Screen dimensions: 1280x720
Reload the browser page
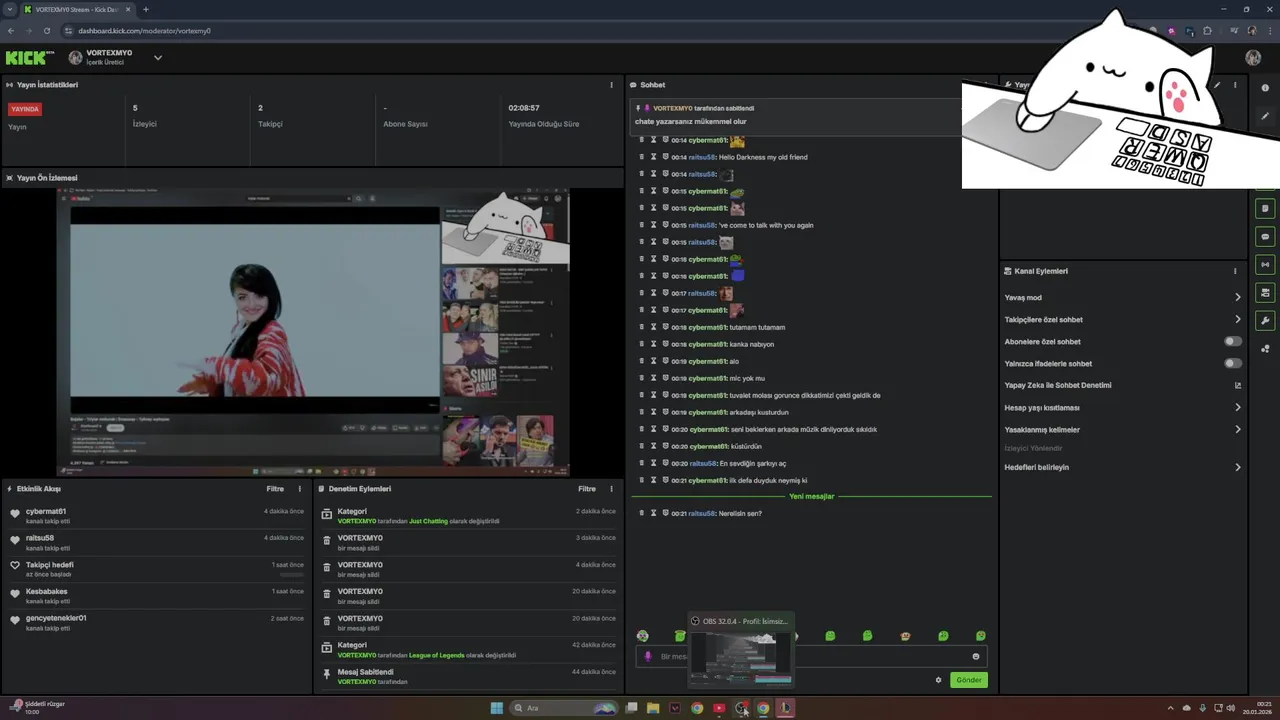point(46,31)
